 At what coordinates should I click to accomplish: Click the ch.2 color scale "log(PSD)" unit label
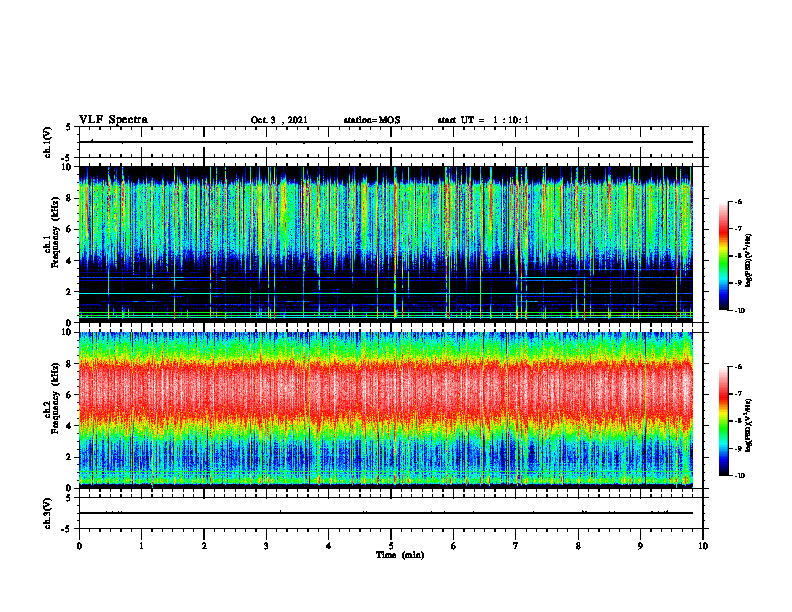click(749, 426)
